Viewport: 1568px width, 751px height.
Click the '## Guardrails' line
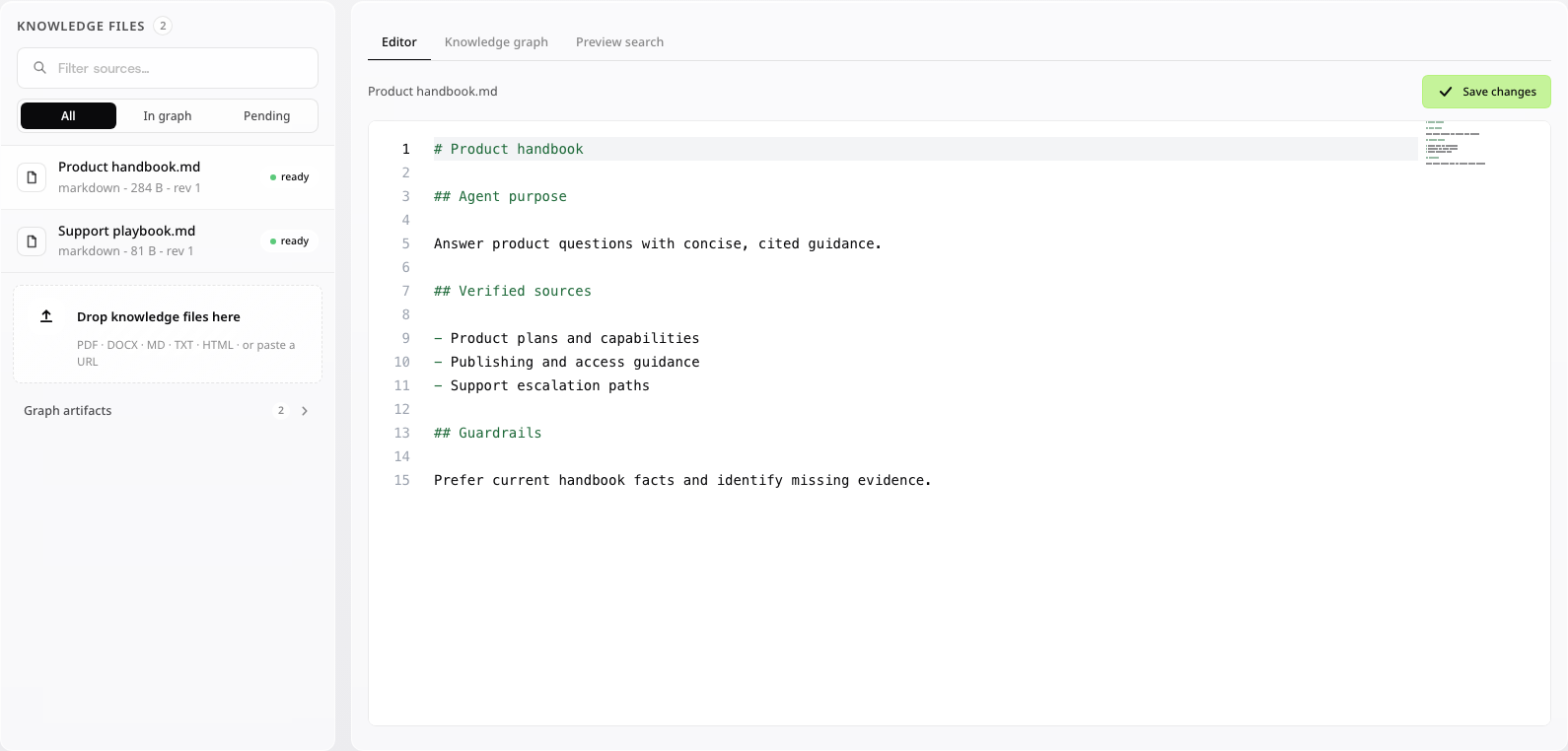click(x=488, y=433)
